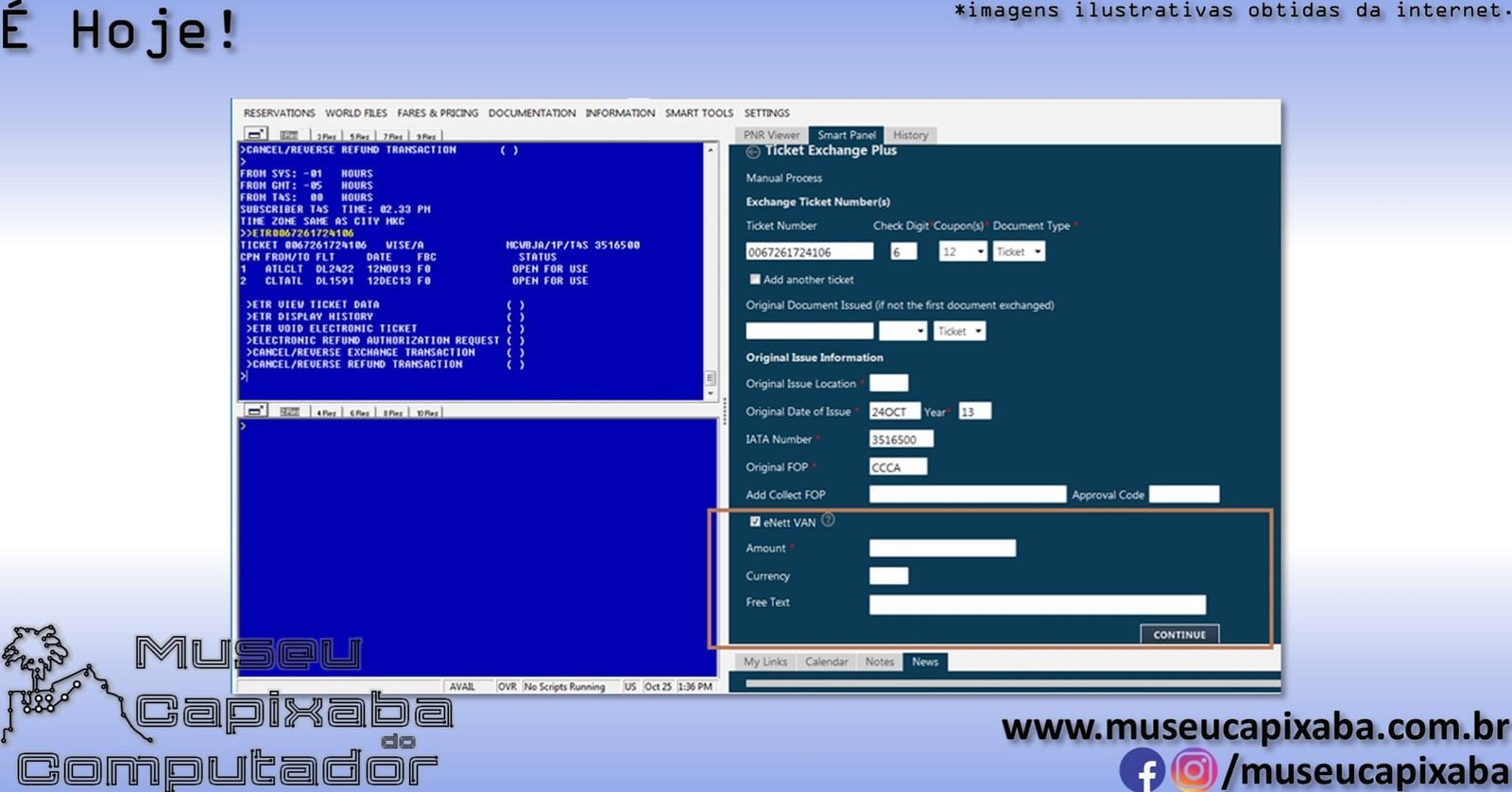
Task: Uncheck the eNett VAN checkbox
Action: pyautogui.click(x=755, y=522)
